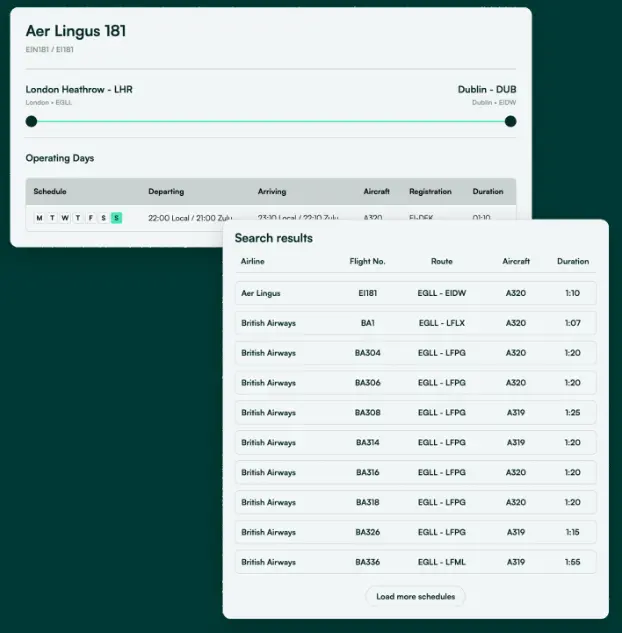
Task: Sort search results by Route header
Action: [x=441, y=262]
